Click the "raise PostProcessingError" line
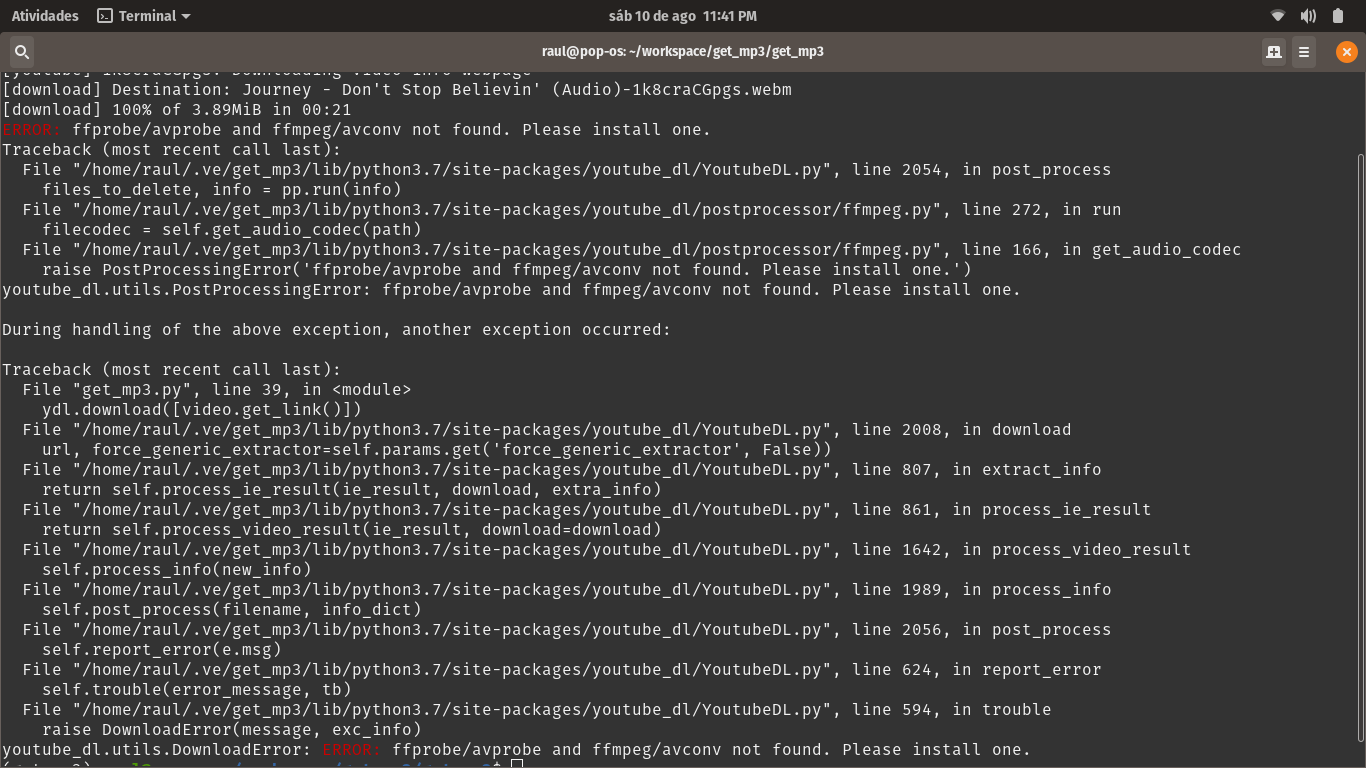The height and width of the screenshot is (768, 1366). pos(507,270)
